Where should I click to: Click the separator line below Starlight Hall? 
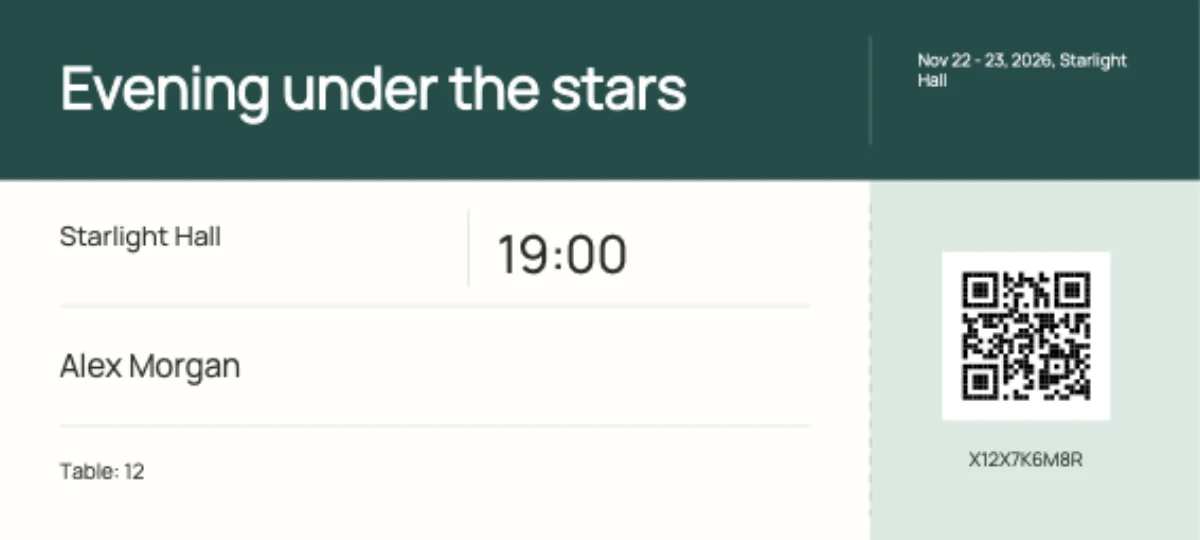pyautogui.click(x=435, y=306)
